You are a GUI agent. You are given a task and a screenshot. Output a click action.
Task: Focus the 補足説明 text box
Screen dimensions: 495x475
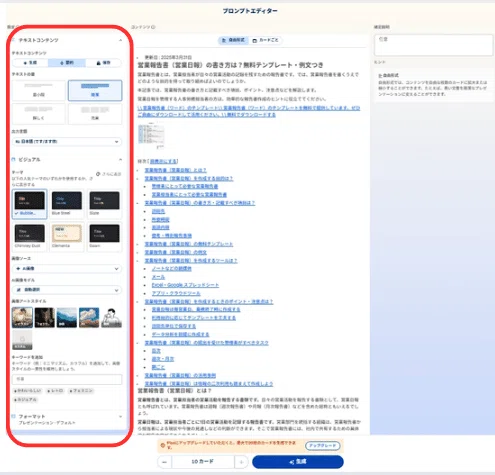click(x=433, y=45)
